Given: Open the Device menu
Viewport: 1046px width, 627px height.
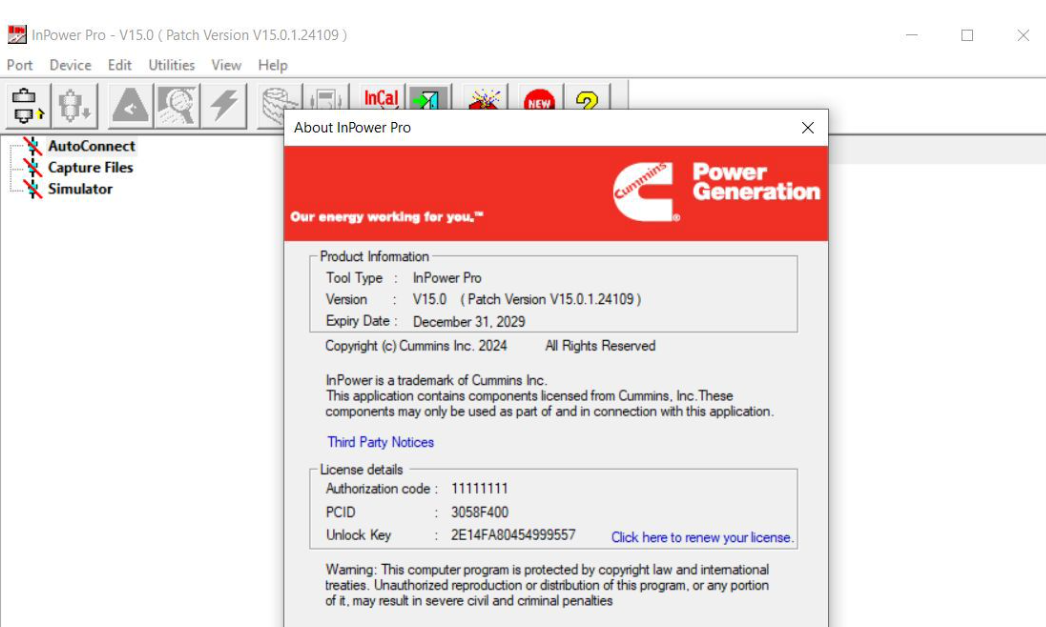Looking at the screenshot, I should point(71,65).
